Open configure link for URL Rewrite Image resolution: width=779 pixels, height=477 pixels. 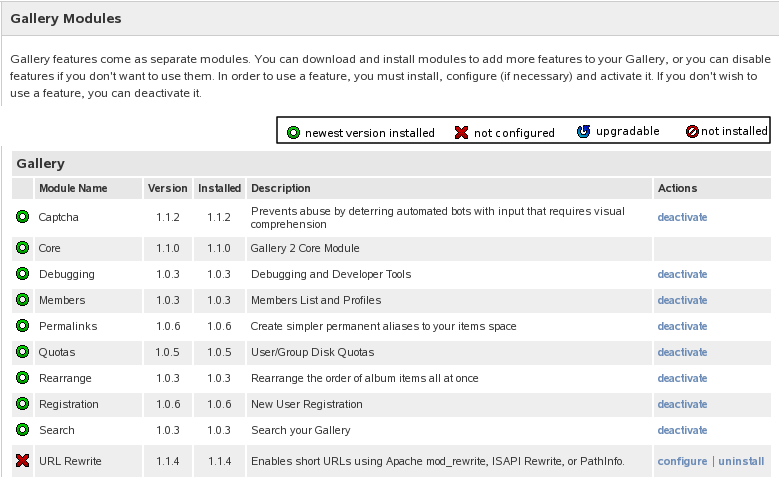coord(682,461)
